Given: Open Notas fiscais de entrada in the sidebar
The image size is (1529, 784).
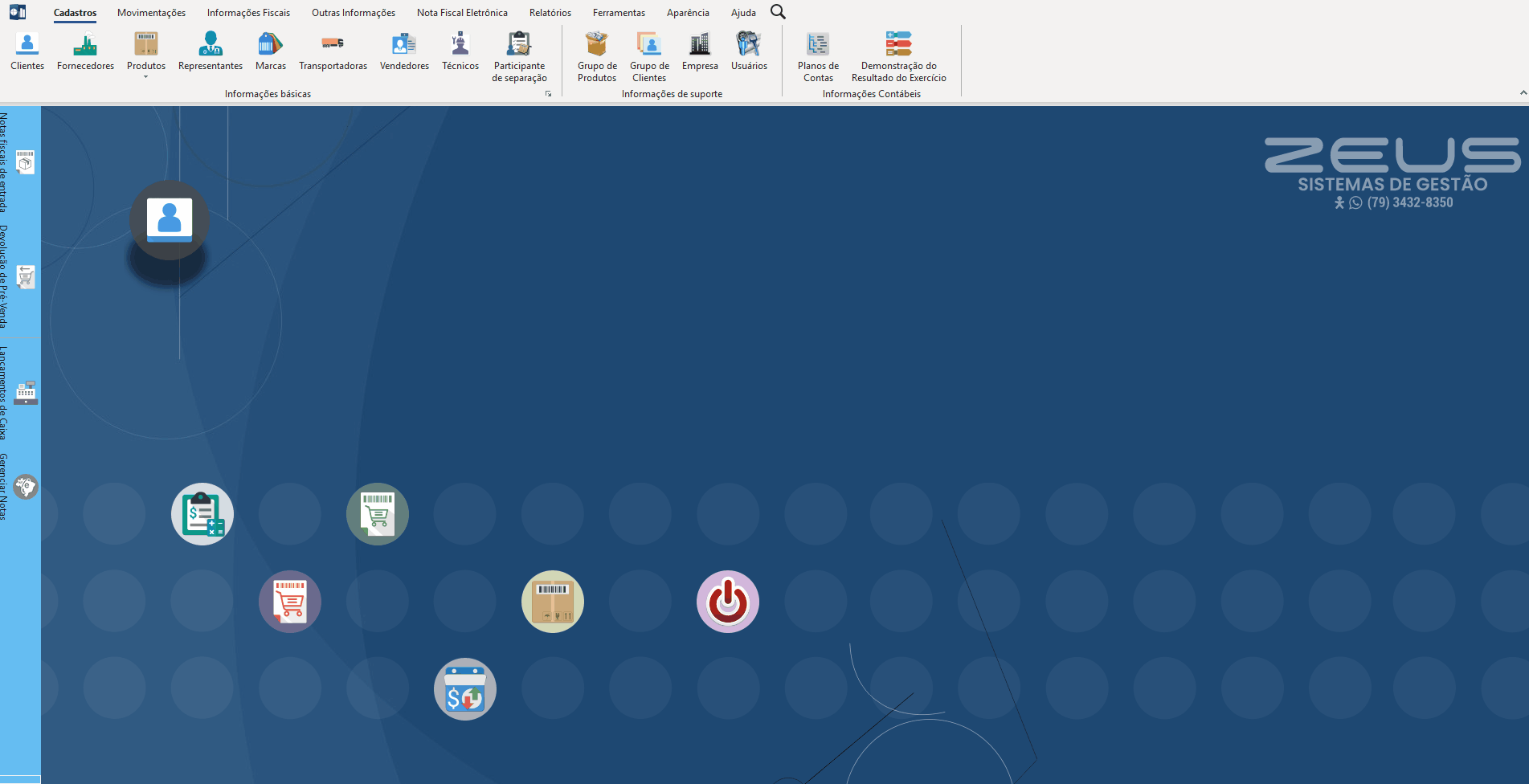Looking at the screenshot, I should tap(20, 162).
